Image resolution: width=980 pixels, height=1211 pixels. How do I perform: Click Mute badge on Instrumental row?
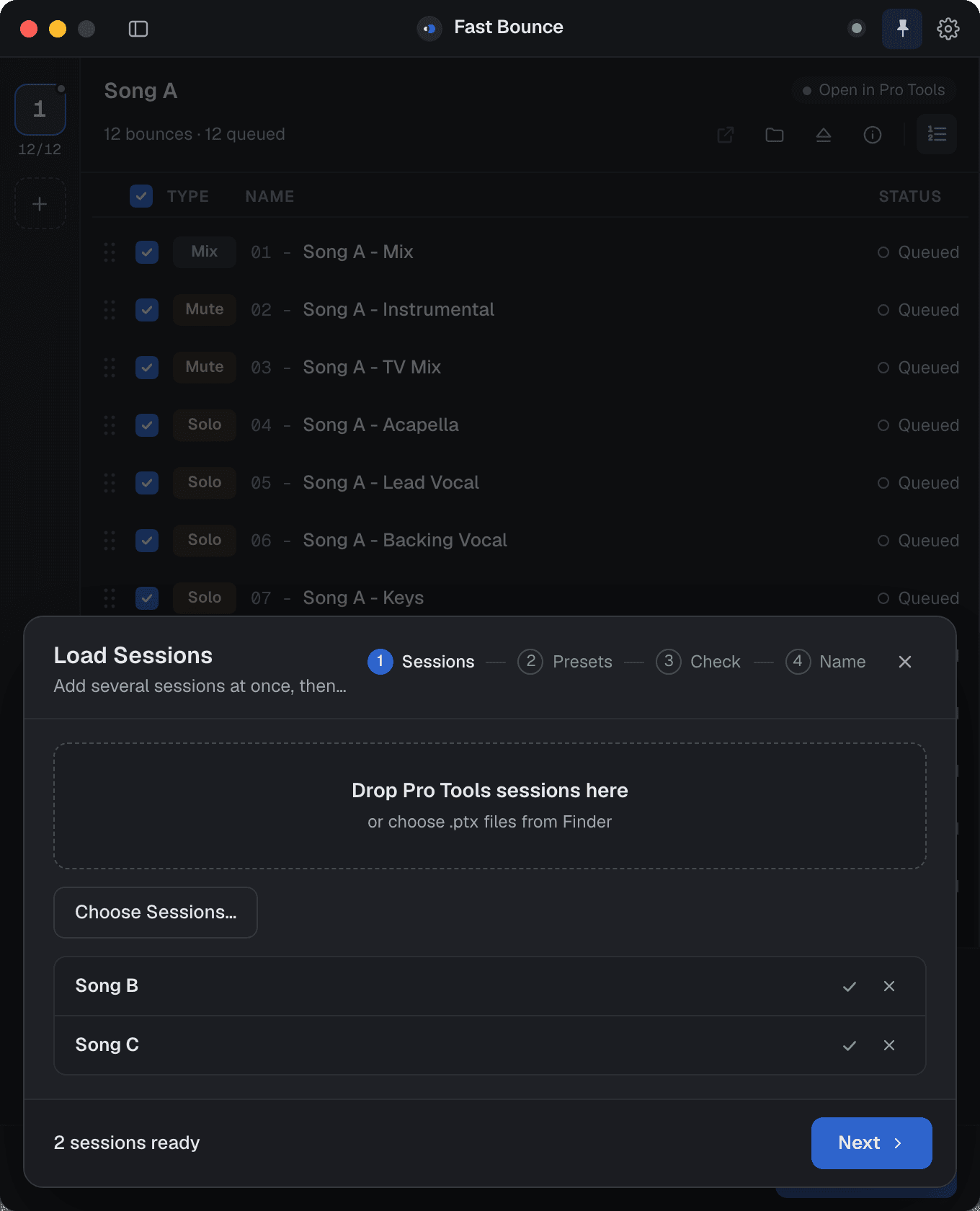click(205, 310)
